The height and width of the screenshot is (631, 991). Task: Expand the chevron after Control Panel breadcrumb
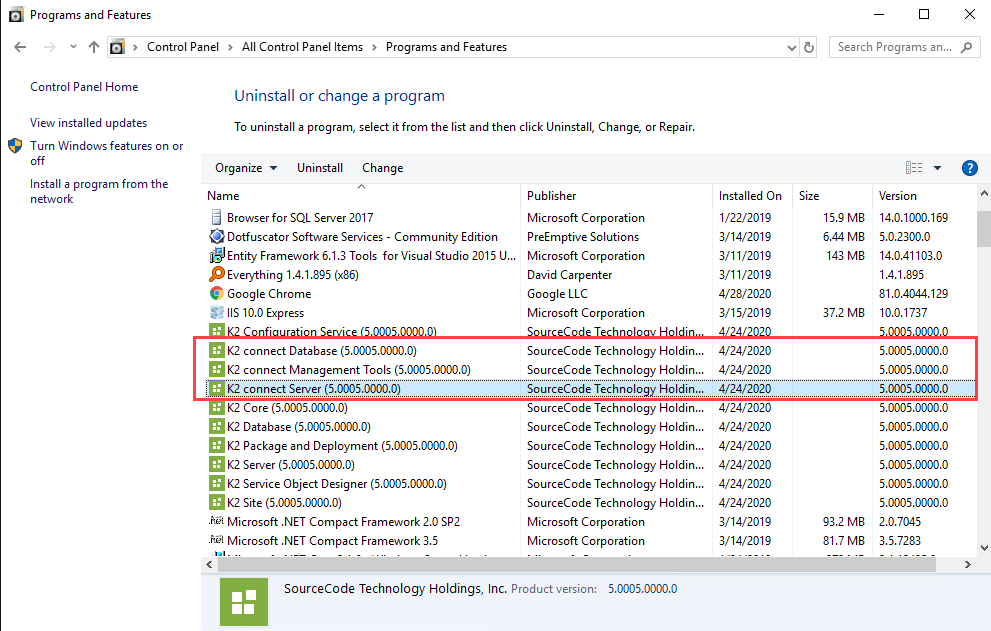coord(230,47)
